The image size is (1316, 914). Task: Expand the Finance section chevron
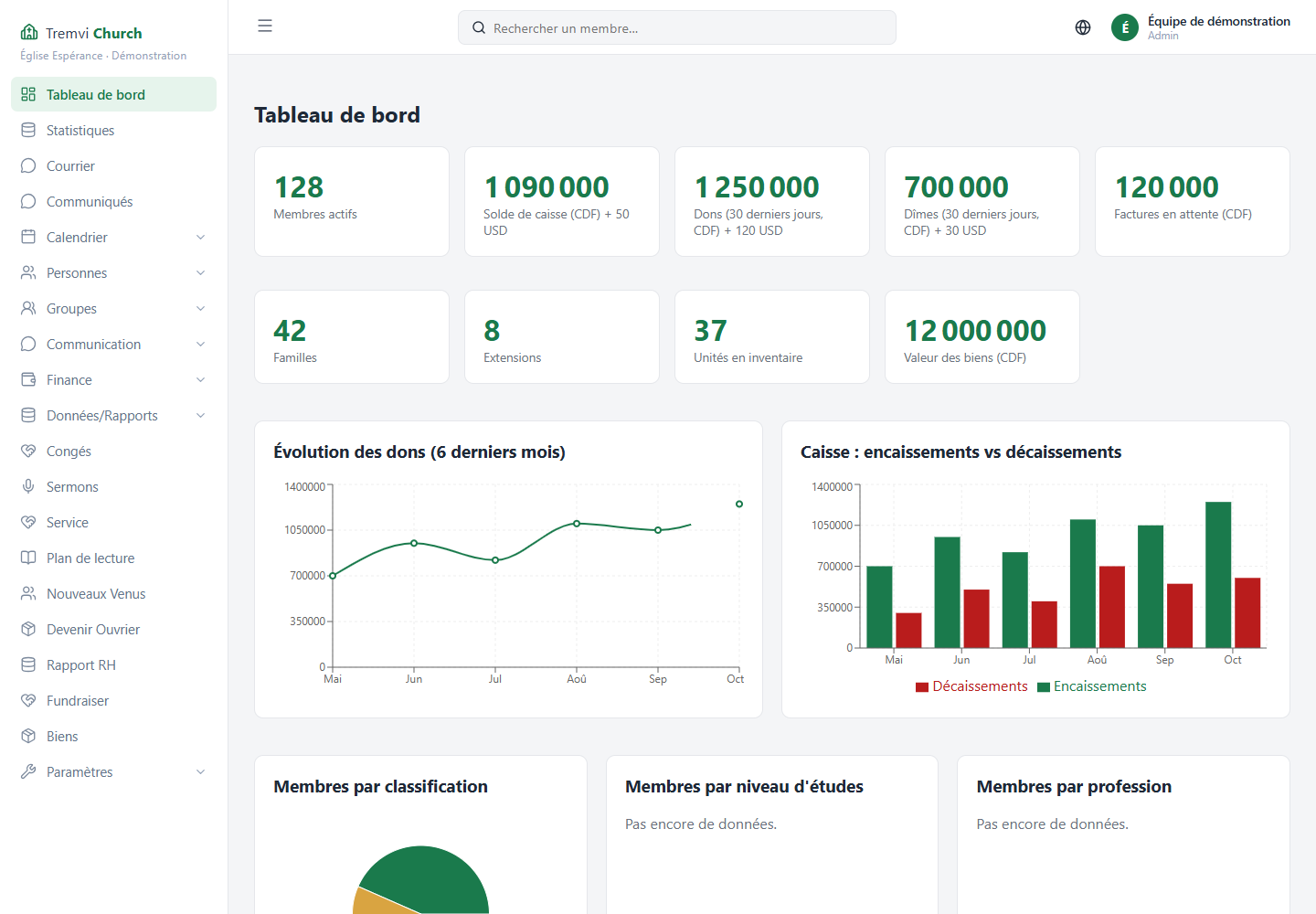(x=200, y=380)
